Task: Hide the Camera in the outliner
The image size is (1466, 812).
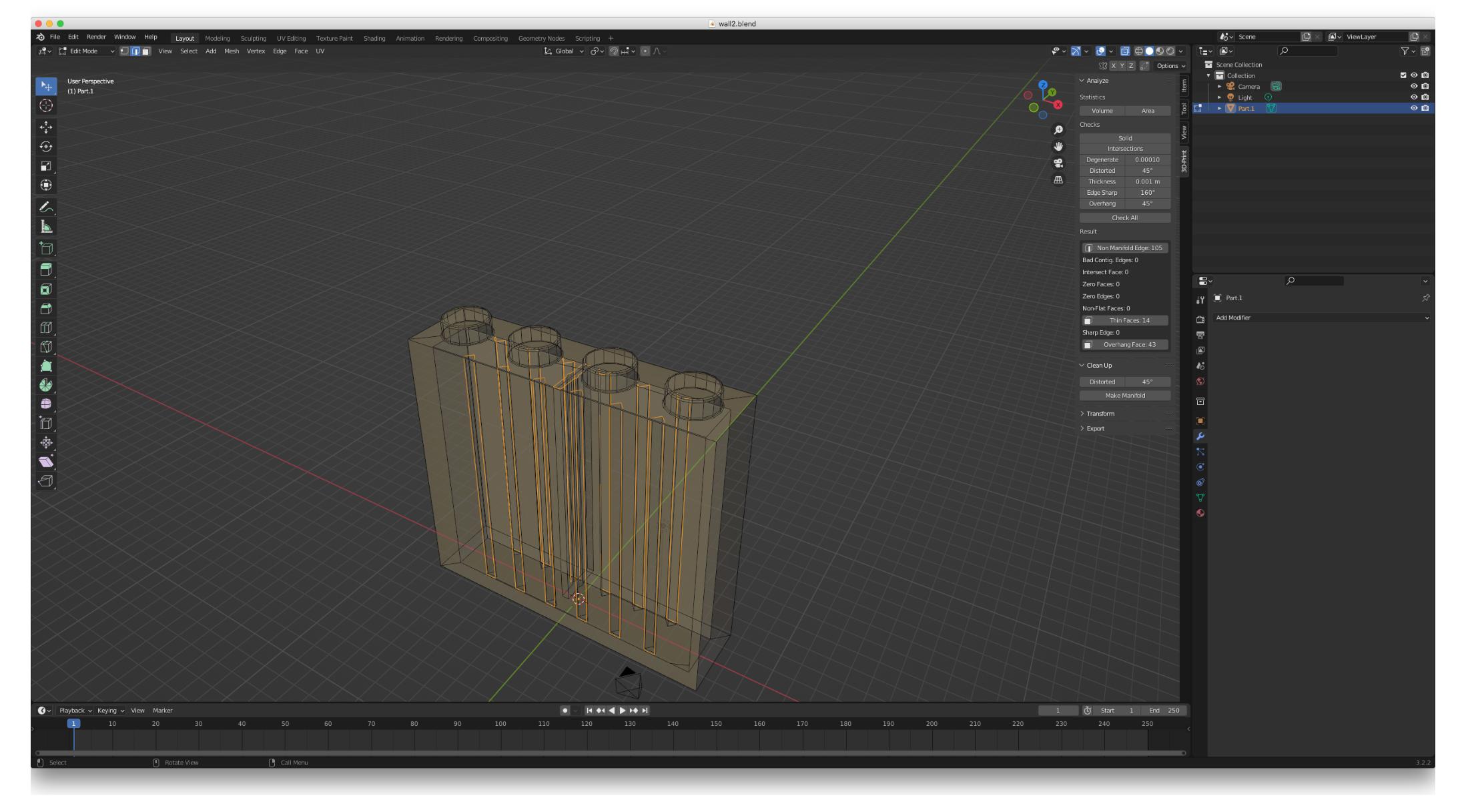Action: (x=1413, y=86)
